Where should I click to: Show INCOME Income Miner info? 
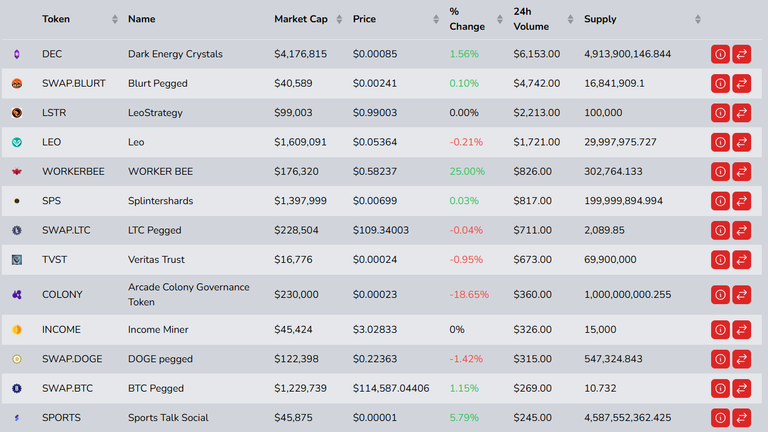[x=720, y=330]
